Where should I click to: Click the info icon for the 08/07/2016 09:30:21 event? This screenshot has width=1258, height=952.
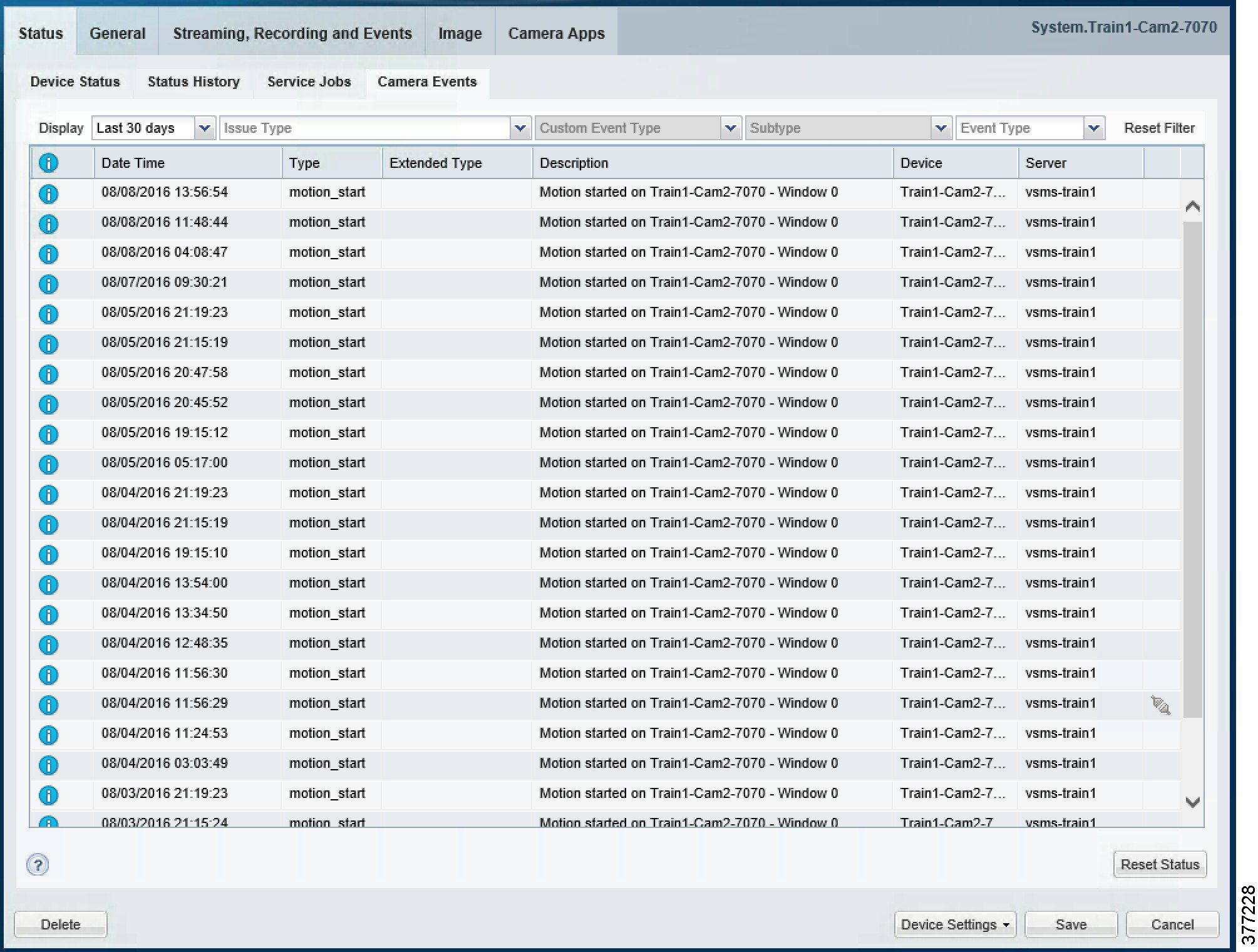coord(48,284)
